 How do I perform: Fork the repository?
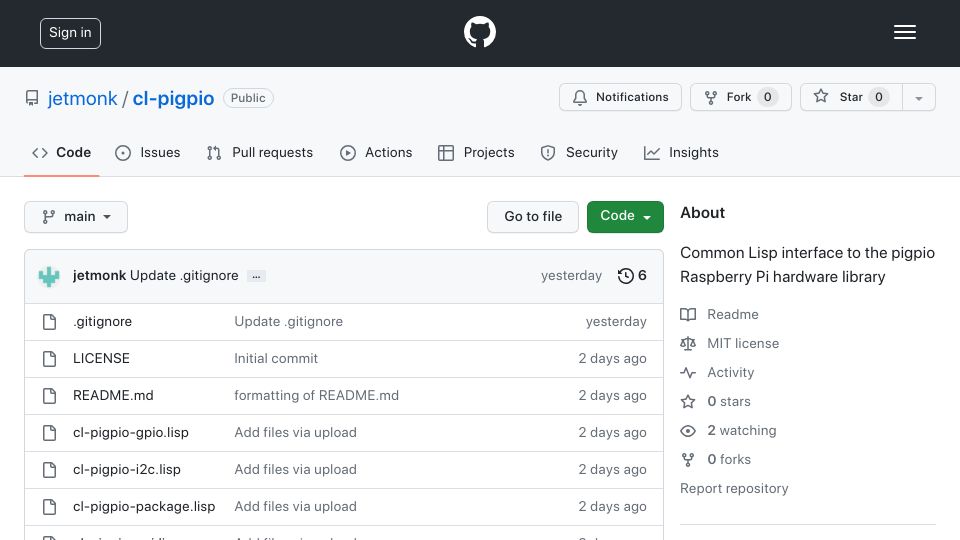[741, 97]
